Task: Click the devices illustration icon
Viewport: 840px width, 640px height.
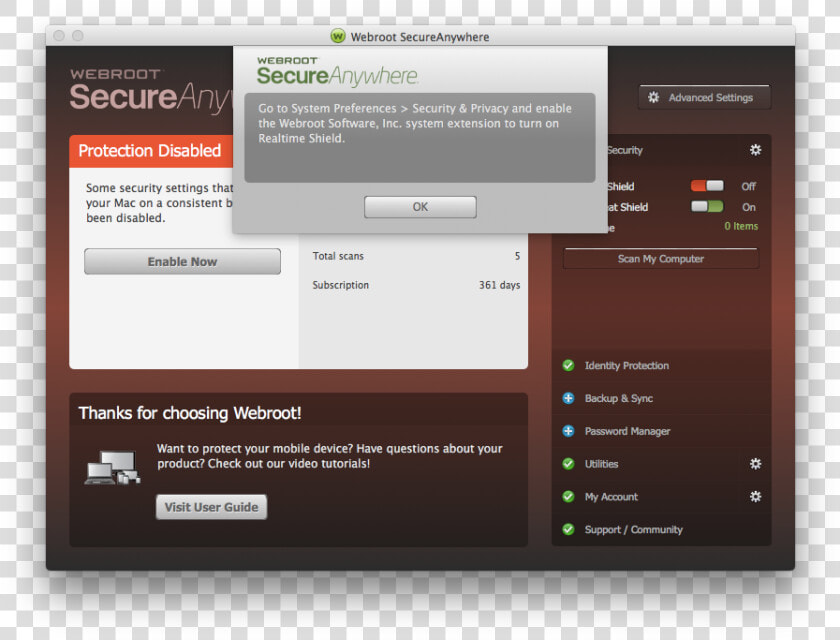Action: tap(112, 468)
